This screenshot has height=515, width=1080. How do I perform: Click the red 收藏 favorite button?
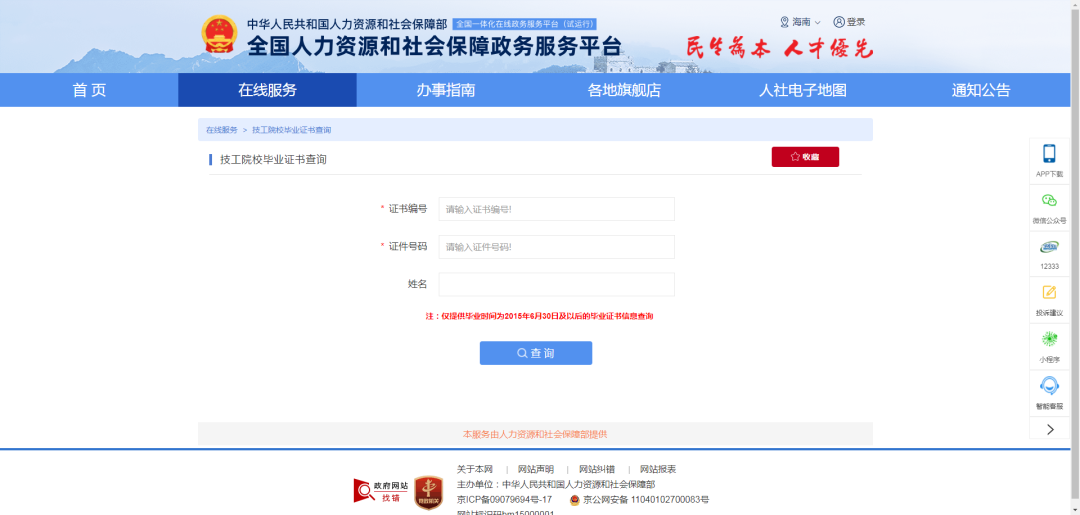[804, 157]
